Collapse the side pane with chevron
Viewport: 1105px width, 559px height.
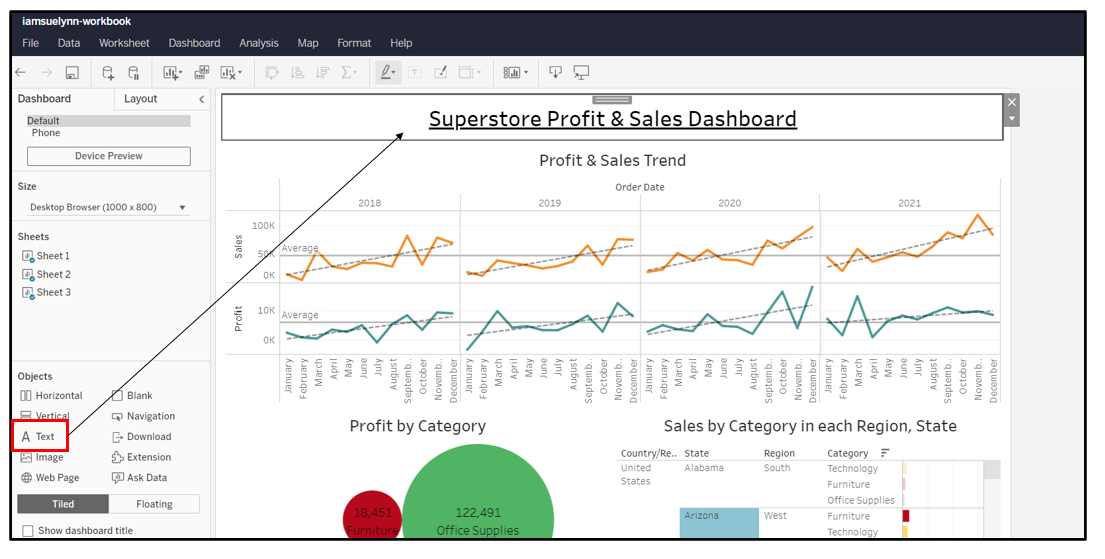click(202, 99)
